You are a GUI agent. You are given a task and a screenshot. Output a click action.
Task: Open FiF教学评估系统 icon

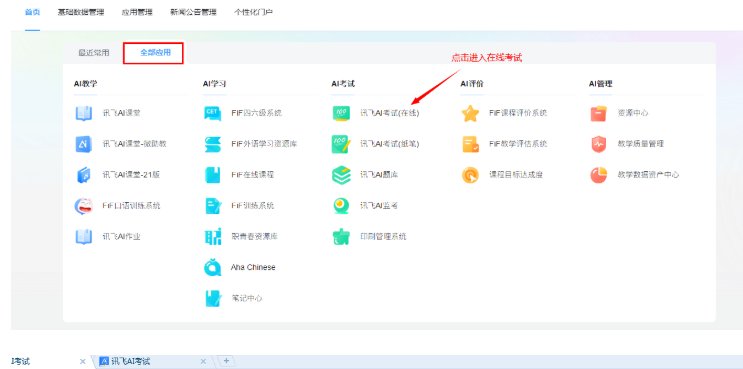471,144
